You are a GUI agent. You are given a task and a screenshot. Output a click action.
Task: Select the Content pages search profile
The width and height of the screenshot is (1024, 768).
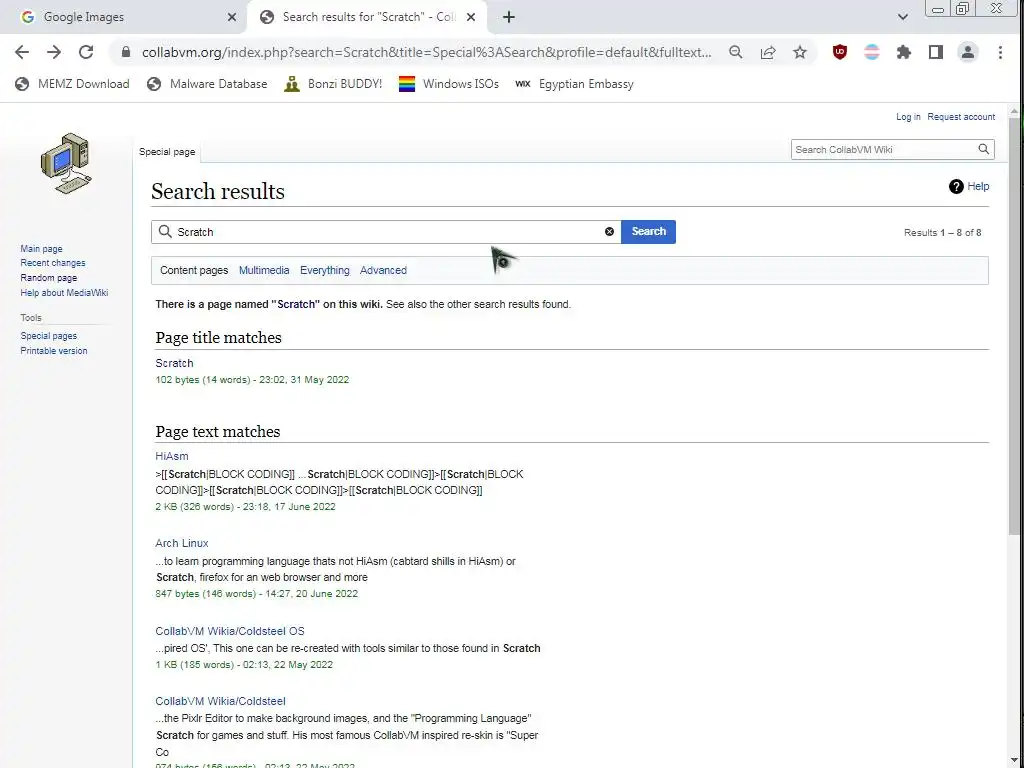(194, 270)
